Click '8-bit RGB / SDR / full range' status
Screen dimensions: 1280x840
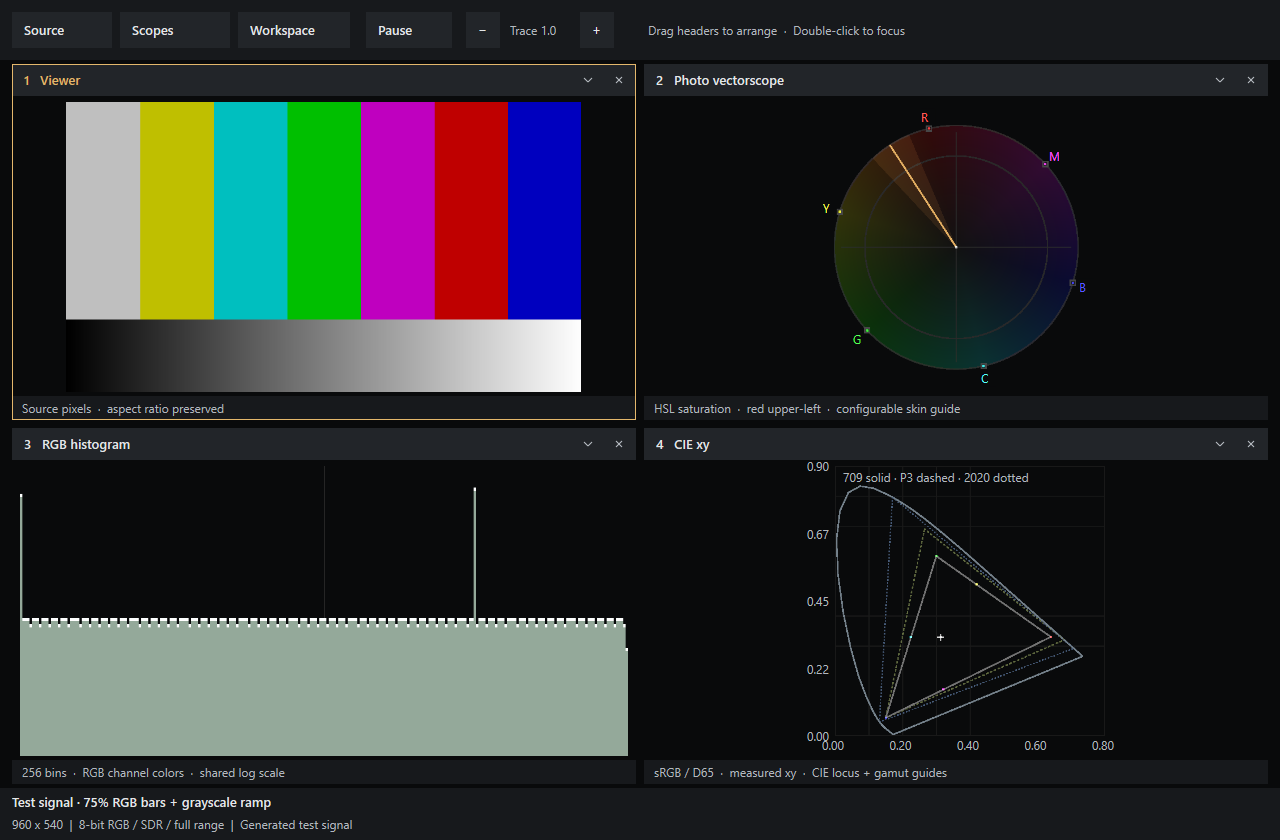point(152,825)
